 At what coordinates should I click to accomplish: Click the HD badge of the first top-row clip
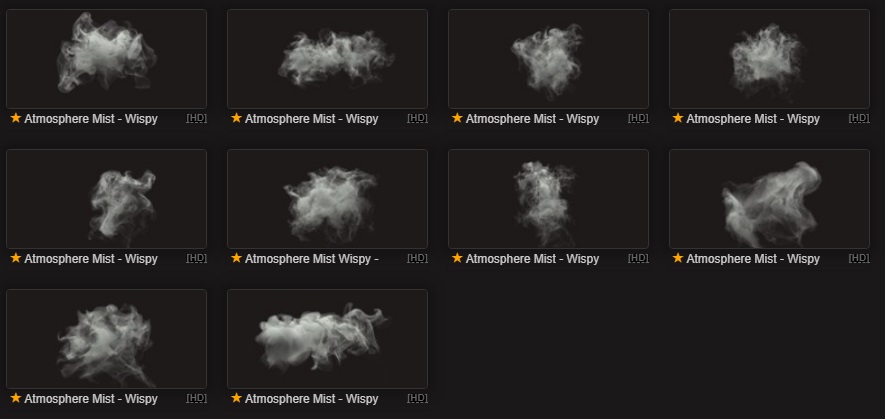coord(196,118)
